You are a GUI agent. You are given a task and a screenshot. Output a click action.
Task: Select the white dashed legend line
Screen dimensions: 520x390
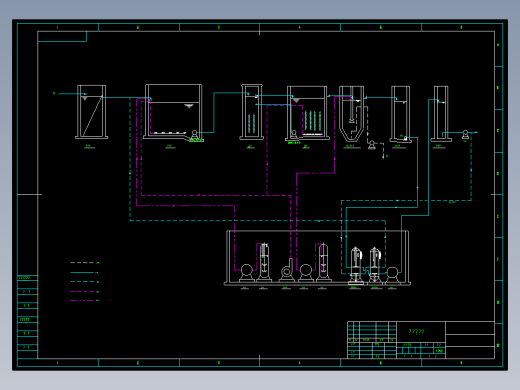(82, 263)
